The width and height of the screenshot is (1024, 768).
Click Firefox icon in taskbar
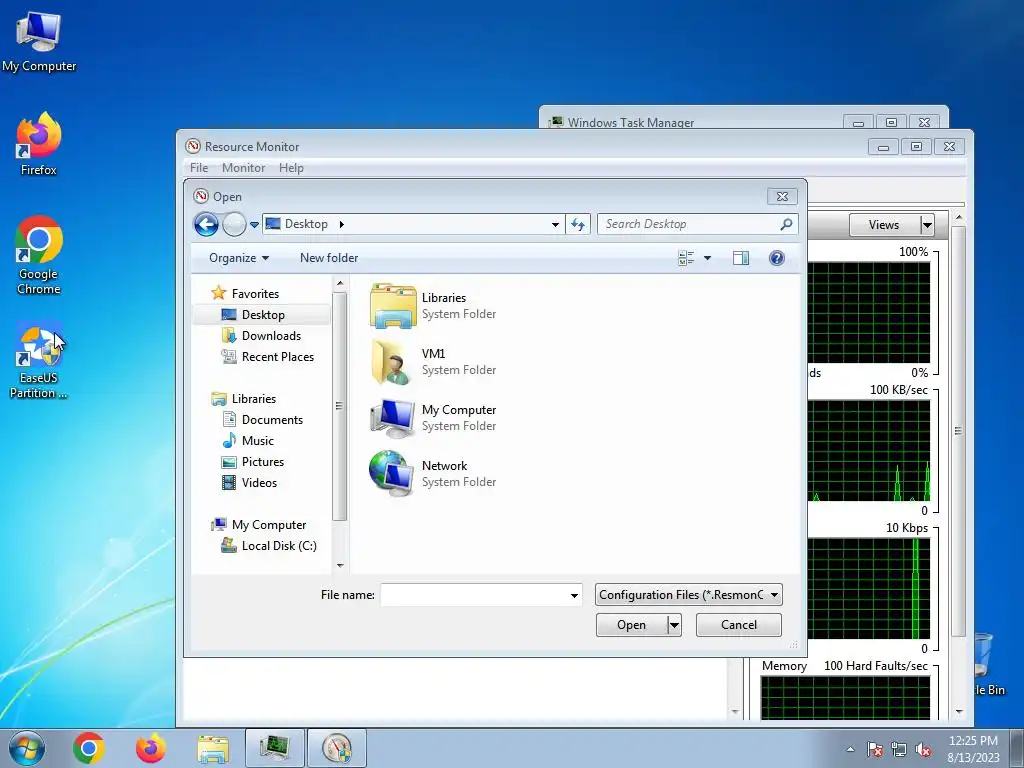pos(150,748)
